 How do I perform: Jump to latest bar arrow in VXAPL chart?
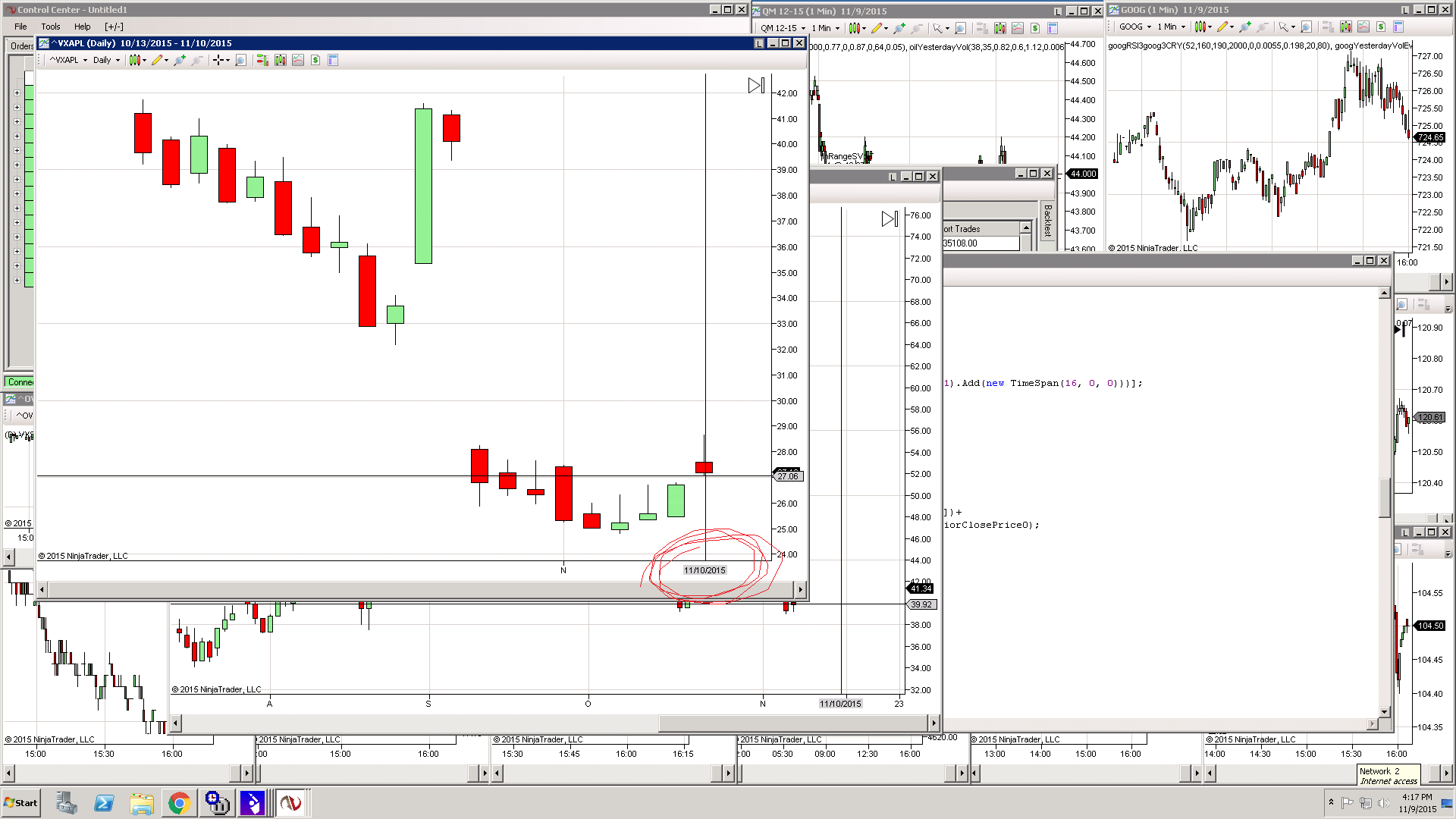point(756,86)
